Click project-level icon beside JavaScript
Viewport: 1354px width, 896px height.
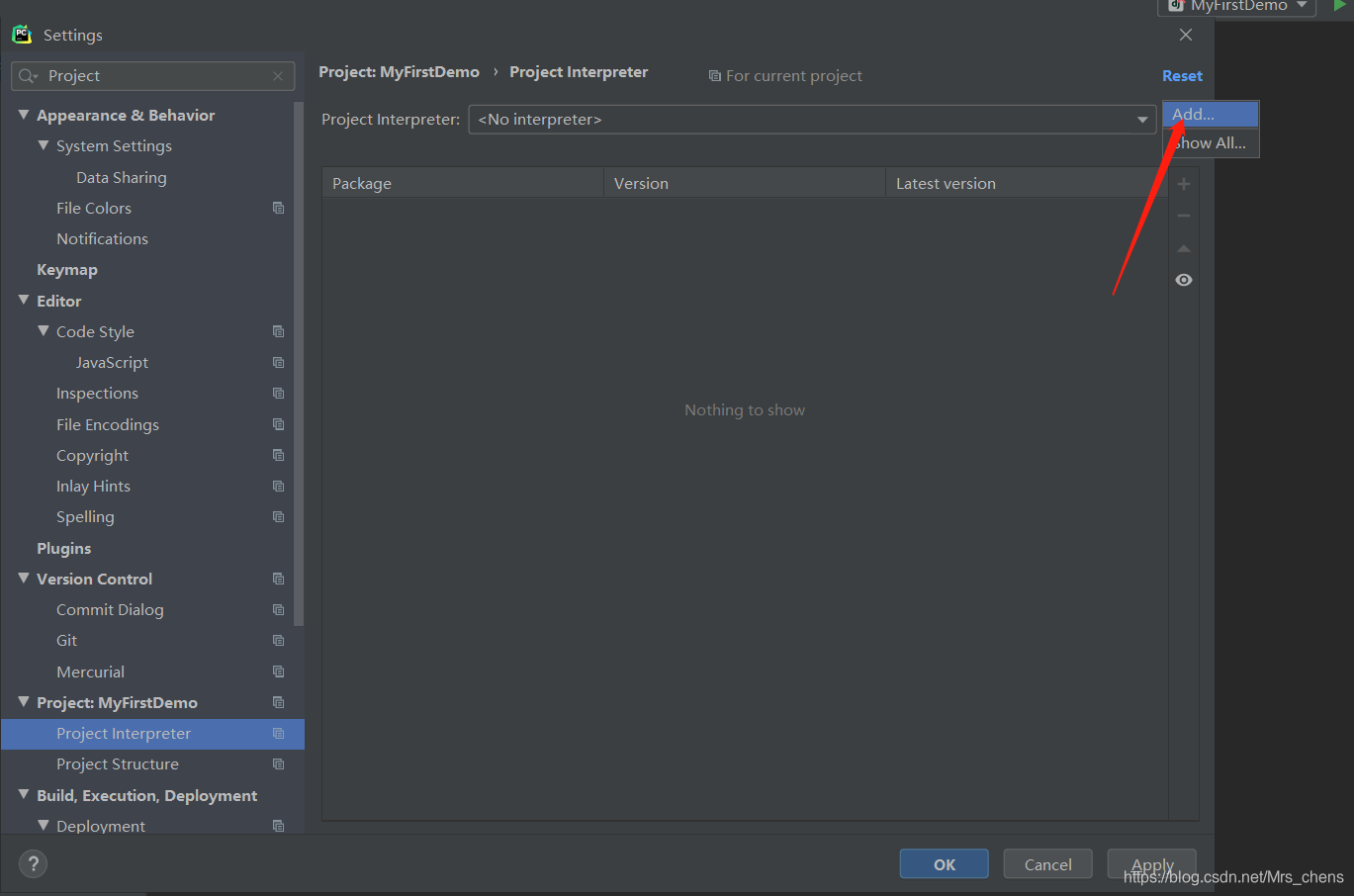pos(278,362)
